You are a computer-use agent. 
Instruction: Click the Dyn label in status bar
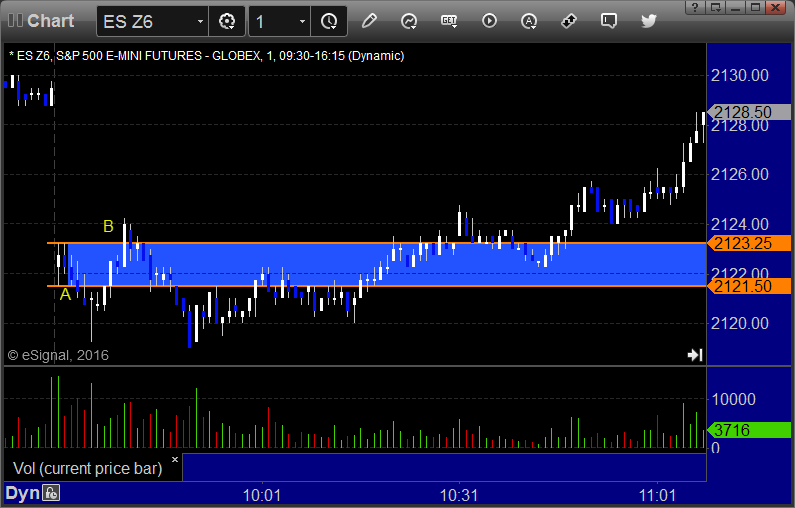[22, 493]
